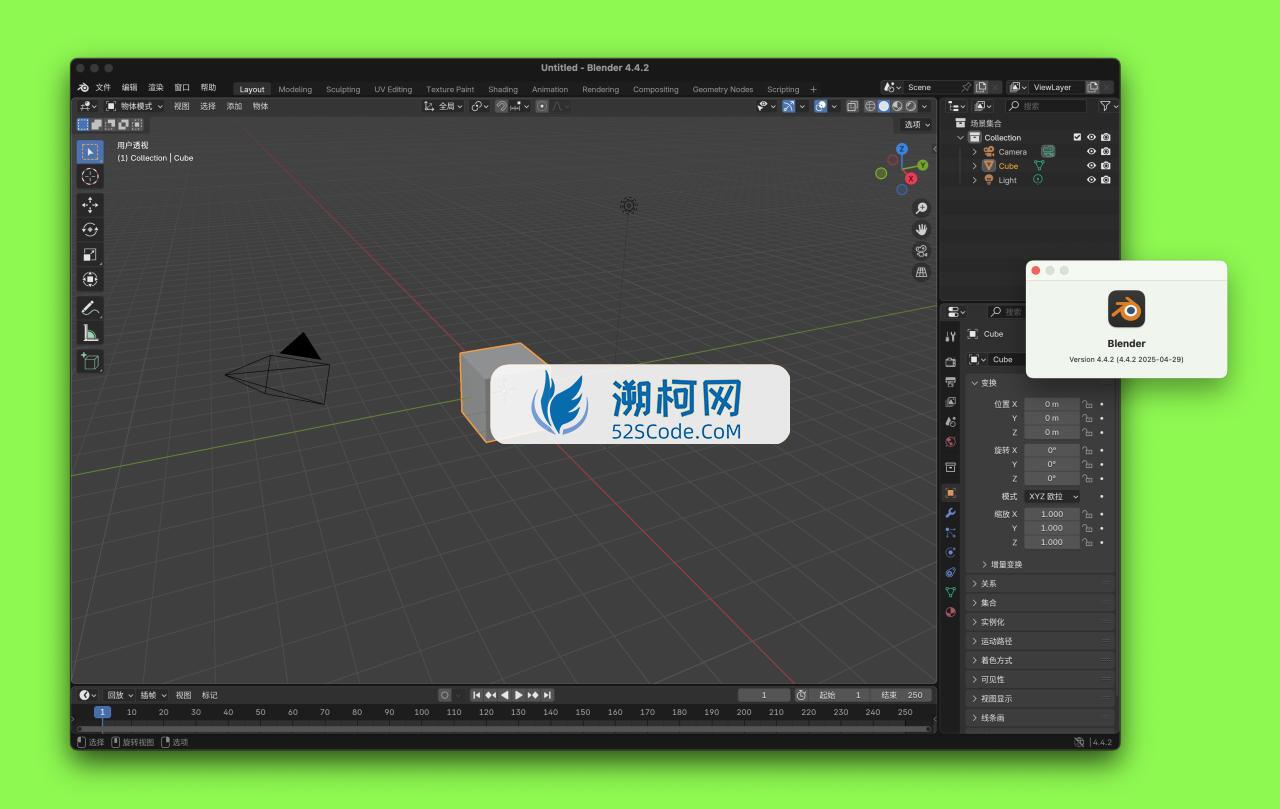Select the Select Box tool in toolbar

click(90, 152)
